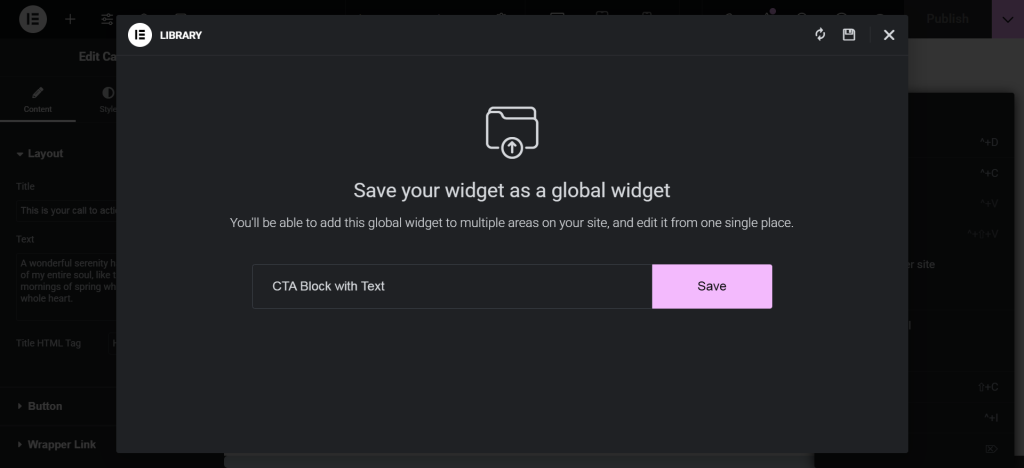1024x468 pixels.
Task: Open the dropdown arrow beside Publish
Action: point(1005,19)
